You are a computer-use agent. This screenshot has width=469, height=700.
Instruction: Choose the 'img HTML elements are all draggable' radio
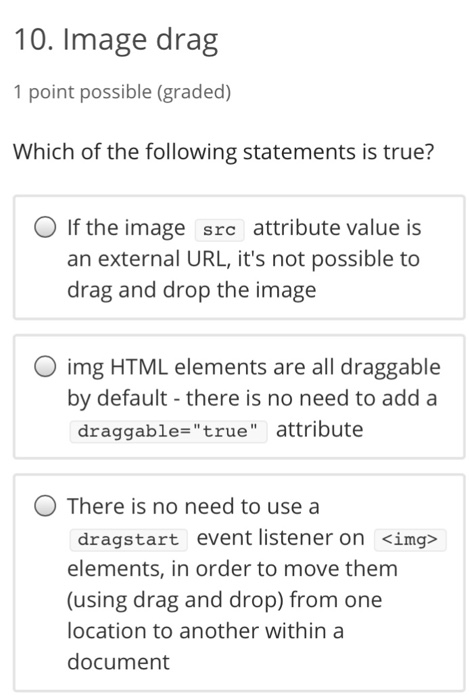(45, 367)
